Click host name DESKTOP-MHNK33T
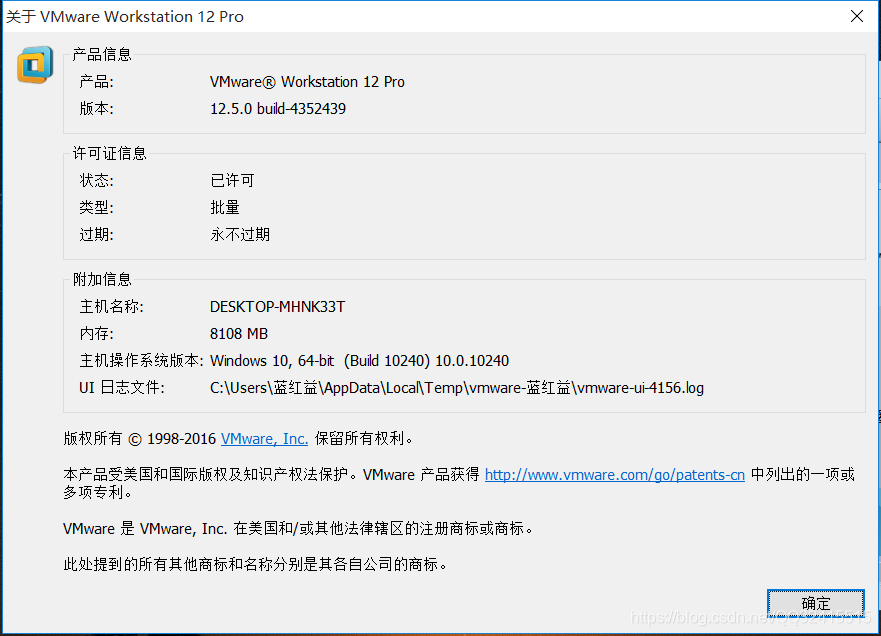 [277, 307]
